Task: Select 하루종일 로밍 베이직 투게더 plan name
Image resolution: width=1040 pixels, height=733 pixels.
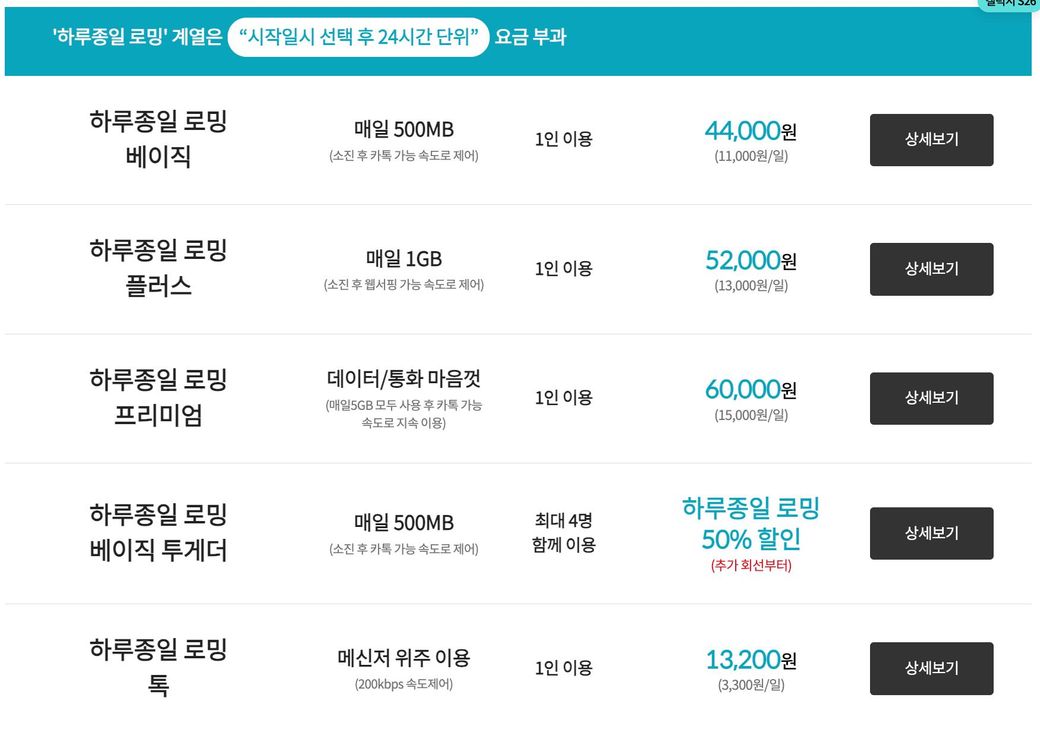Action: (x=158, y=532)
